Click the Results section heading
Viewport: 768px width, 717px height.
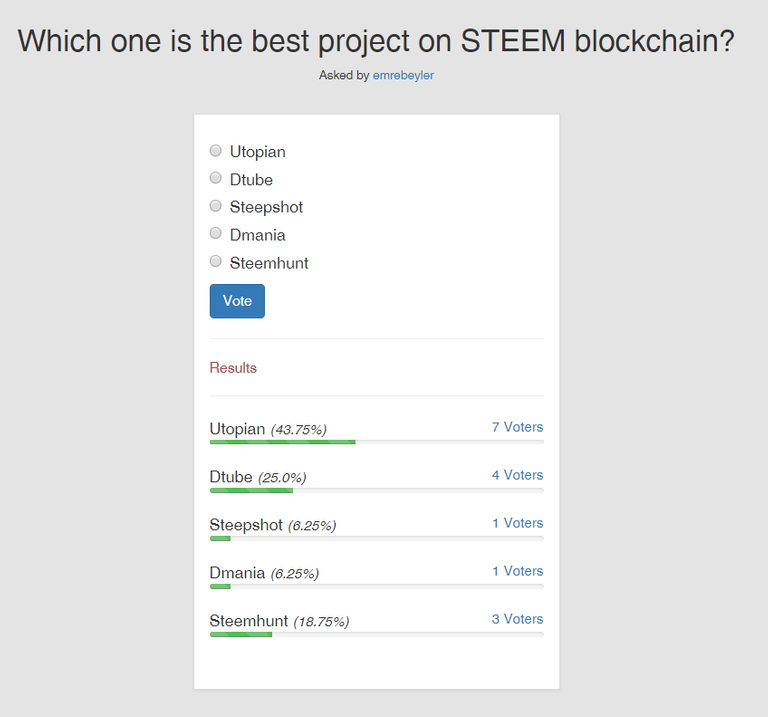233,368
